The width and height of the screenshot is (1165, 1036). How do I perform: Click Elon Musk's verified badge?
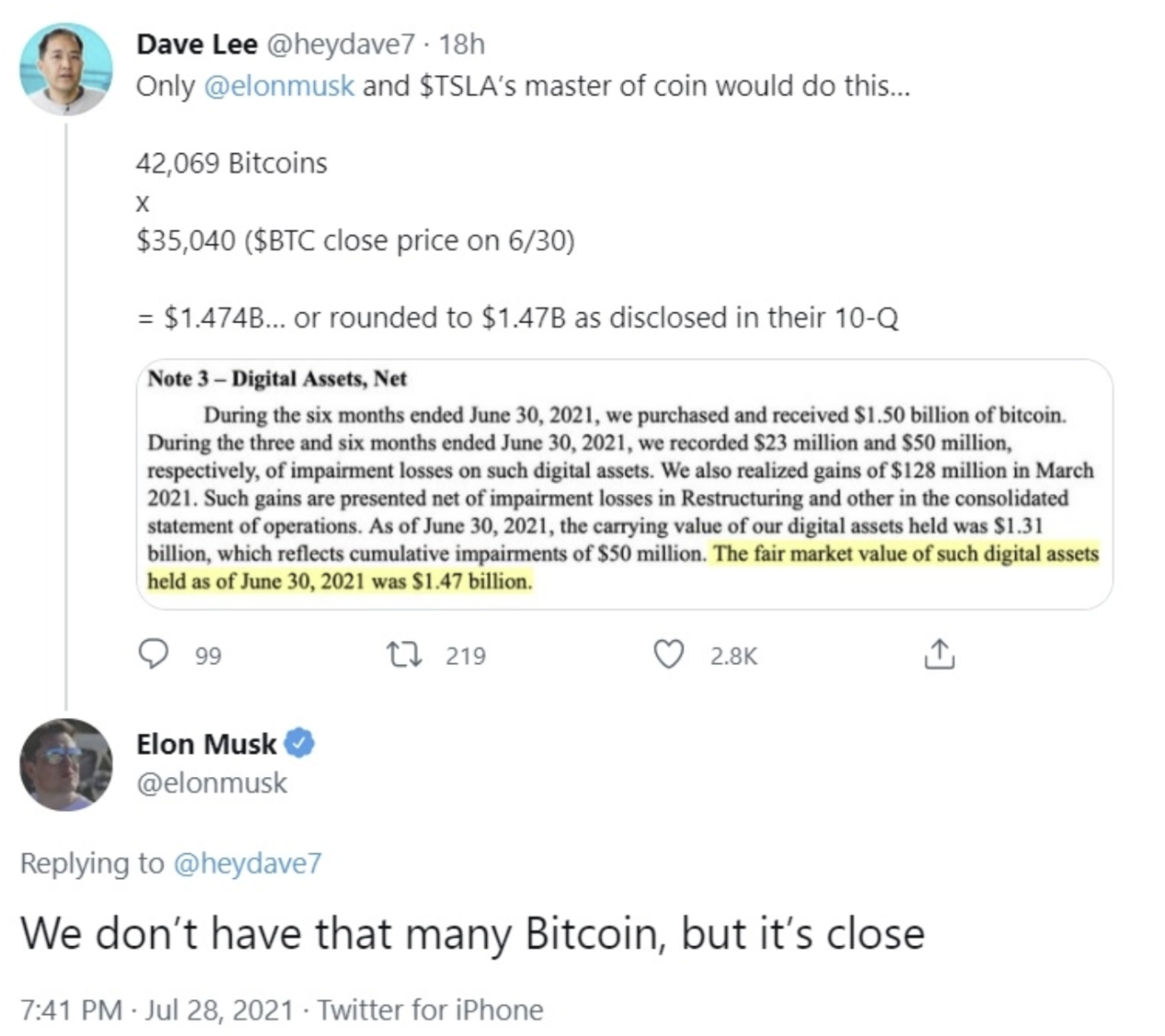(300, 743)
